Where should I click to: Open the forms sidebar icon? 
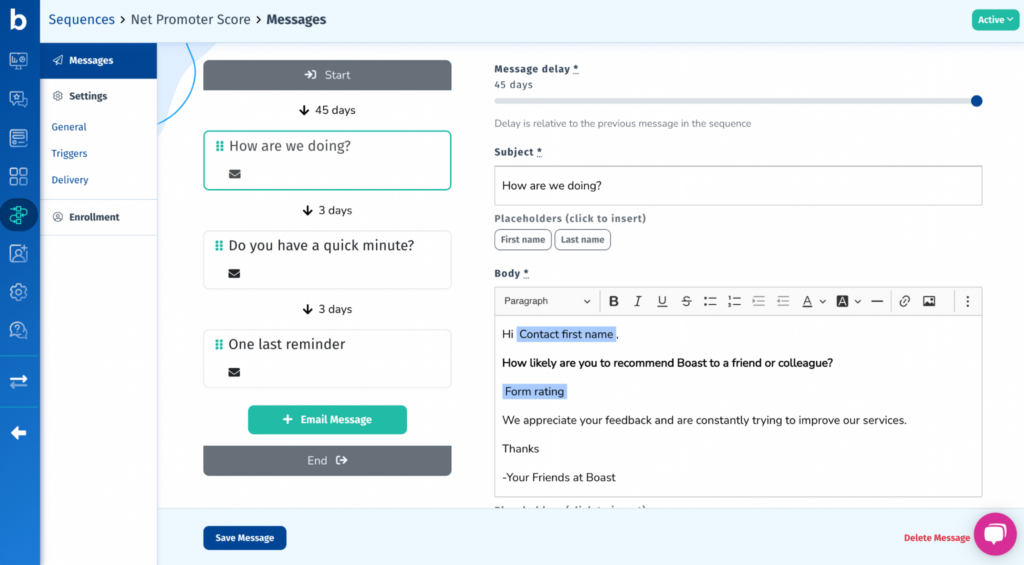click(18, 138)
